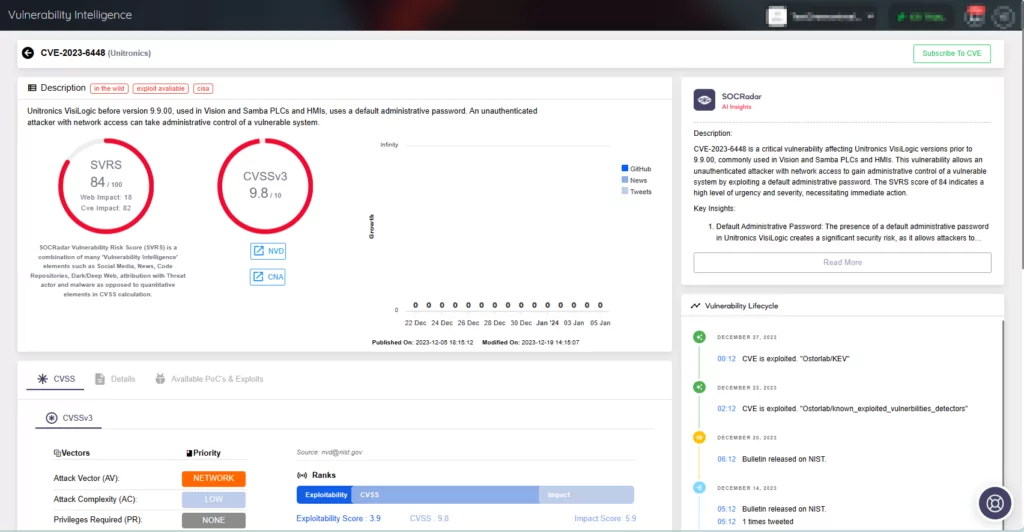
Task: Click the CVSSv3 9.8 score gauge
Action: pyautogui.click(x=265, y=186)
